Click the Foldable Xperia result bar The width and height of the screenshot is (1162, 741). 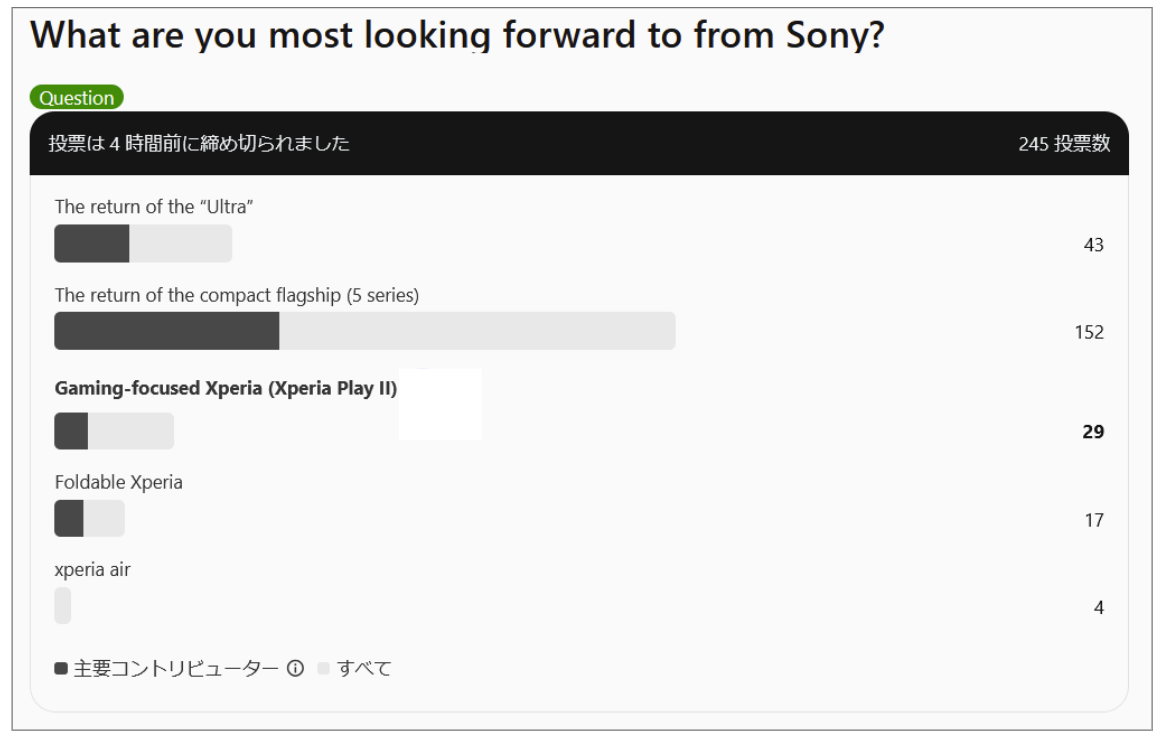click(x=89, y=518)
